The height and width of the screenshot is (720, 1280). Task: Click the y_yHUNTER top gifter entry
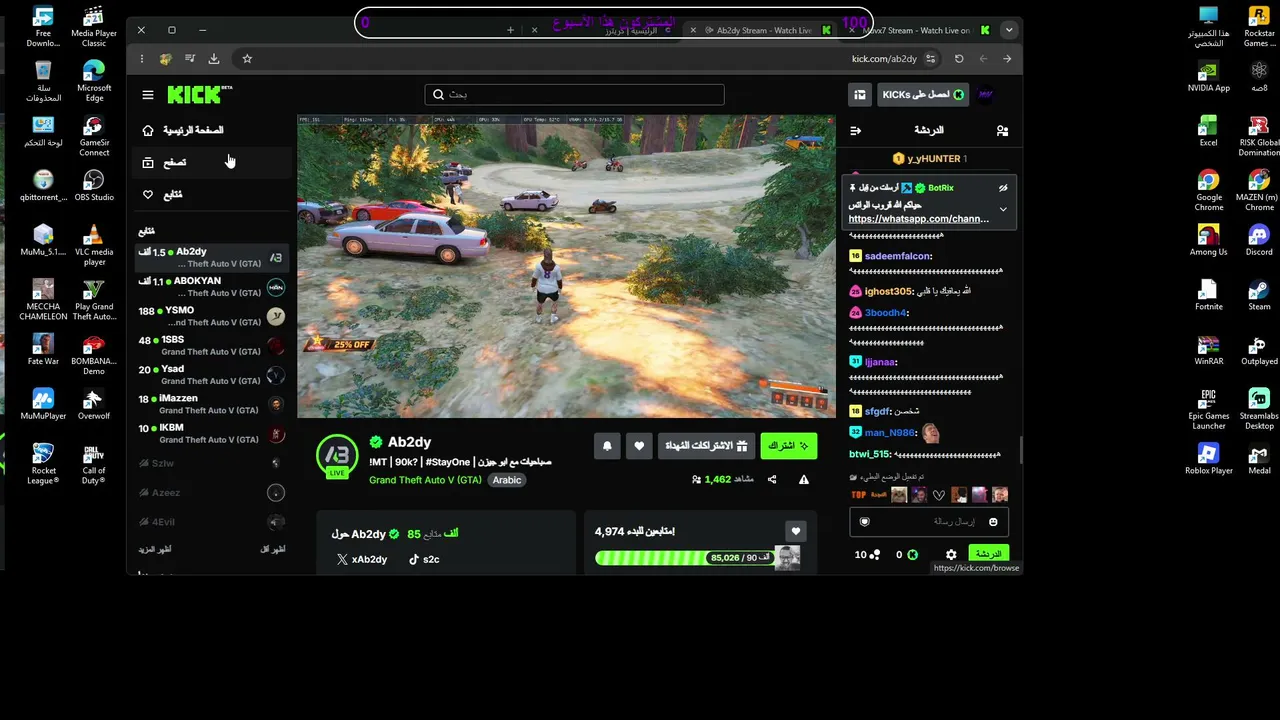click(929, 159)
